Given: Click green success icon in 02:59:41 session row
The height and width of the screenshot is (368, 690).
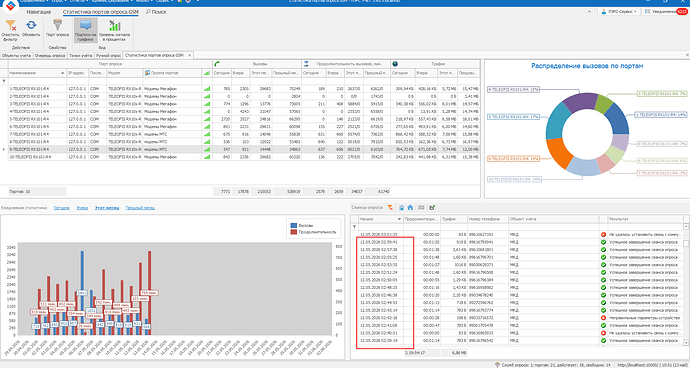Looking at the screenshot, I should [603, 242].
